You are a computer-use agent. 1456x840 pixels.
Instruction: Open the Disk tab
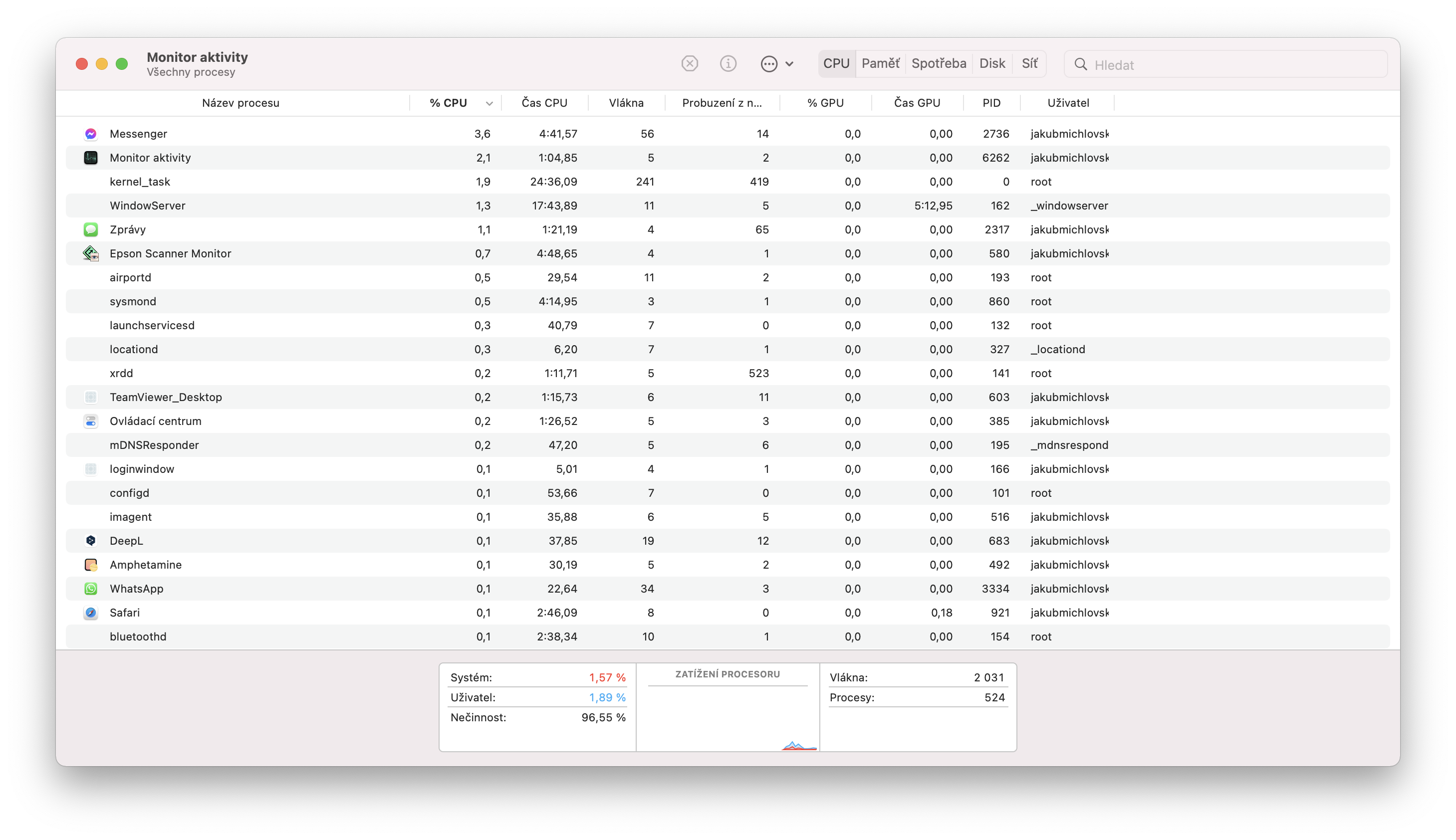tap(992, 63)
